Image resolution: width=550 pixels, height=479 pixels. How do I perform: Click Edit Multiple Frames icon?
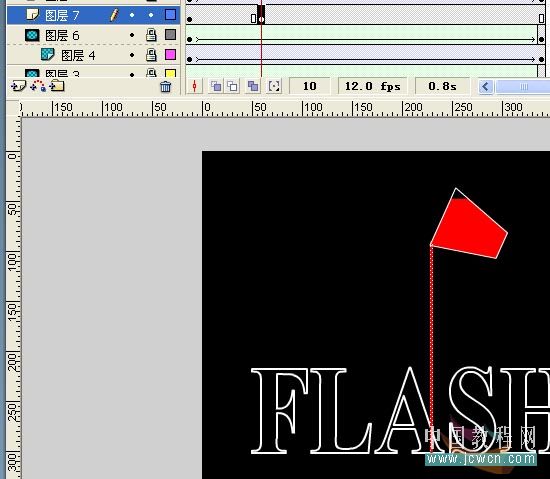tap(253, 86)
